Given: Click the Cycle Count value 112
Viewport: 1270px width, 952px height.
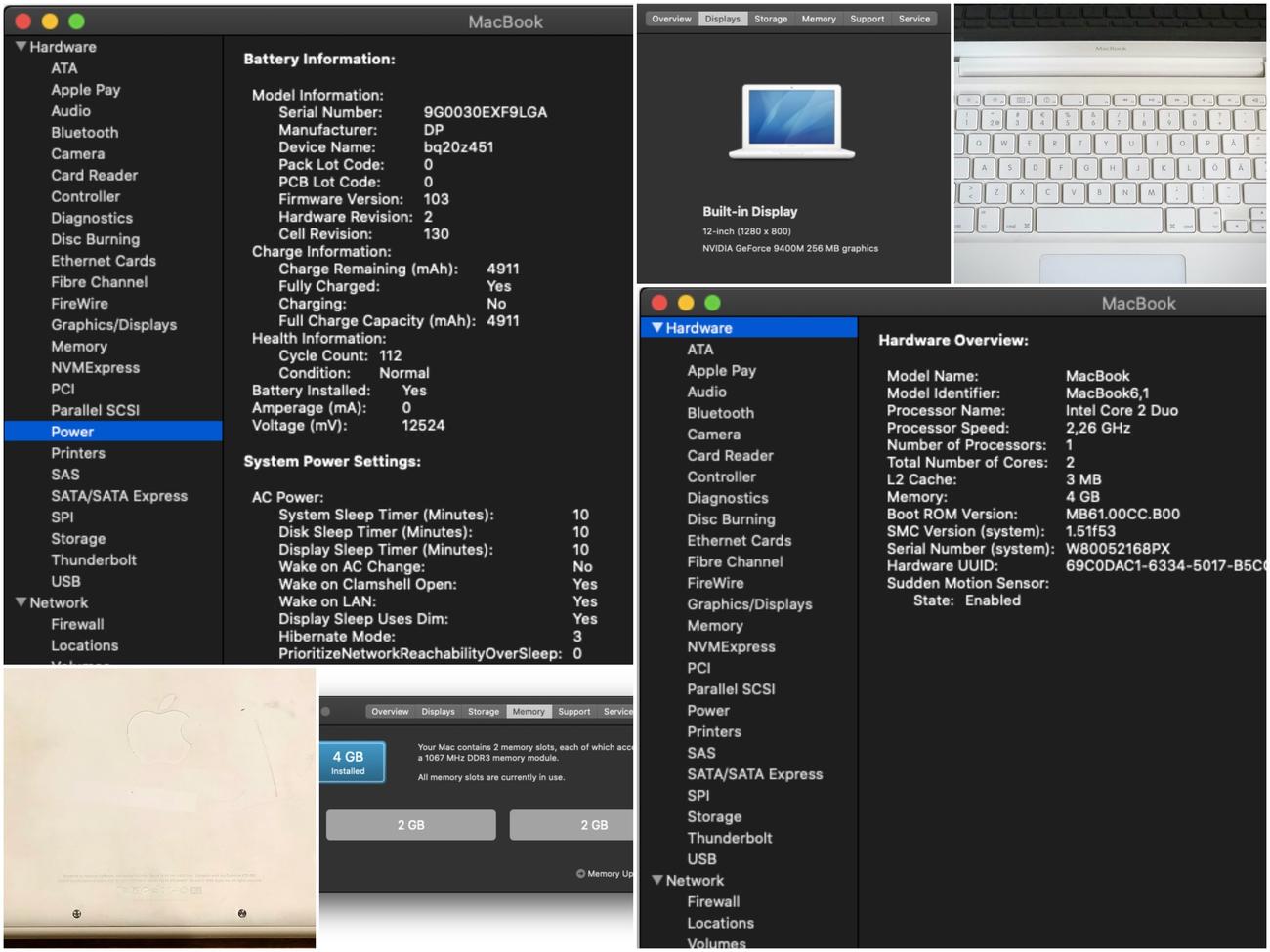Looking at the screenshot, I should tap(391, 355).
